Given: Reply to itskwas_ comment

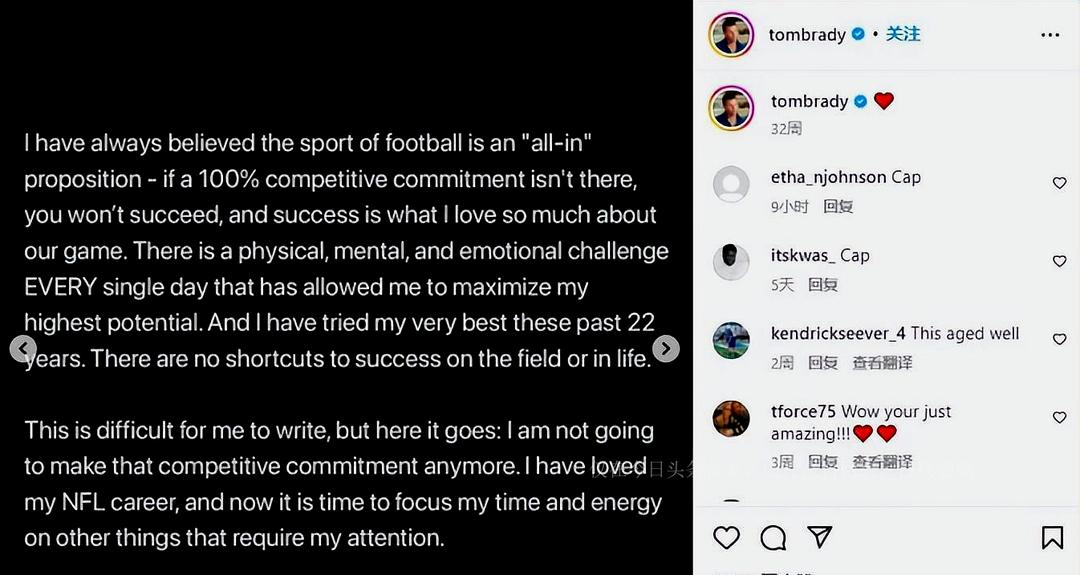Looking at the screenshot, I should point(823,284).
